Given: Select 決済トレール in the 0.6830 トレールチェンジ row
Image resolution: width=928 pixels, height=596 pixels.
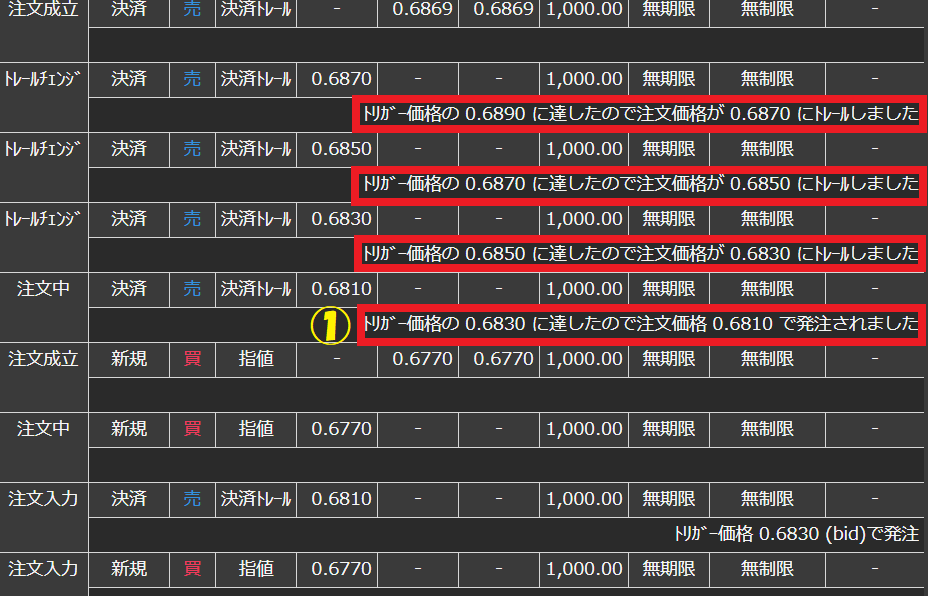Looking at the screenshot, I should pos(256,219).
